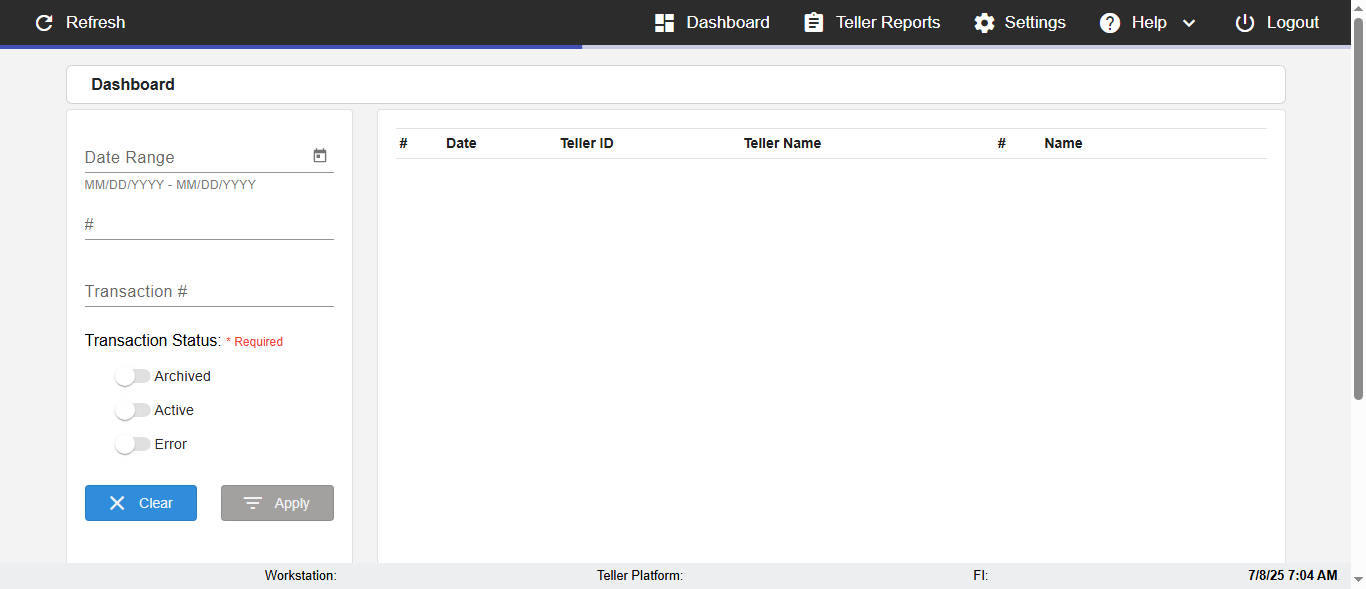Viewport: 1366px width, 589px height.
Task: Click the Logout power icon
Action: pyautogui.click(x=1245, y=23)
